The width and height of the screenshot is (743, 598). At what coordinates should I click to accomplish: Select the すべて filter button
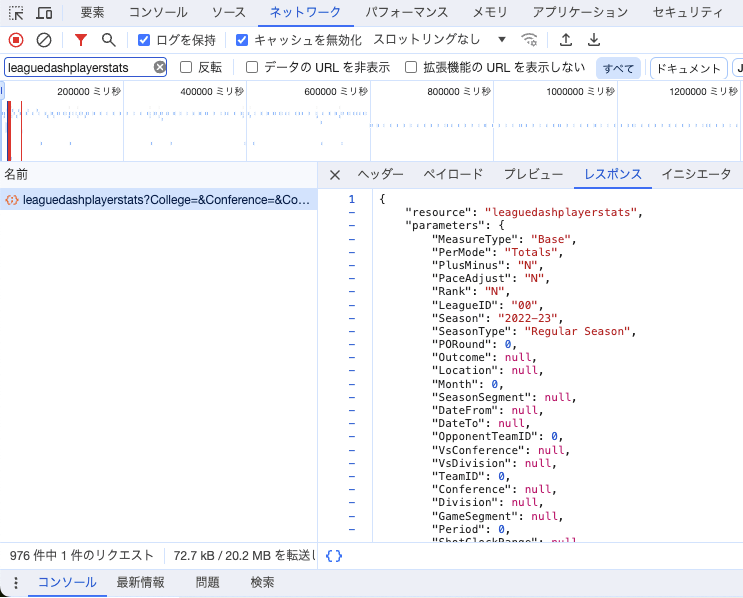pos(618,68)
